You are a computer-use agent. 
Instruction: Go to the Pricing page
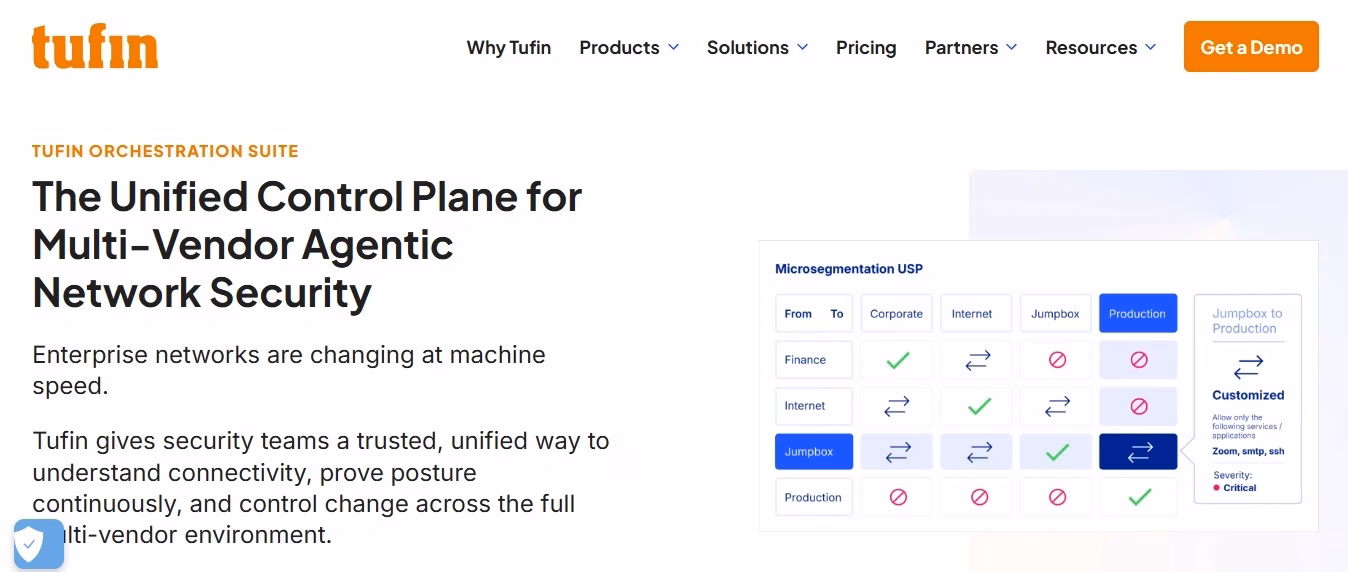[x=866, y=47]
